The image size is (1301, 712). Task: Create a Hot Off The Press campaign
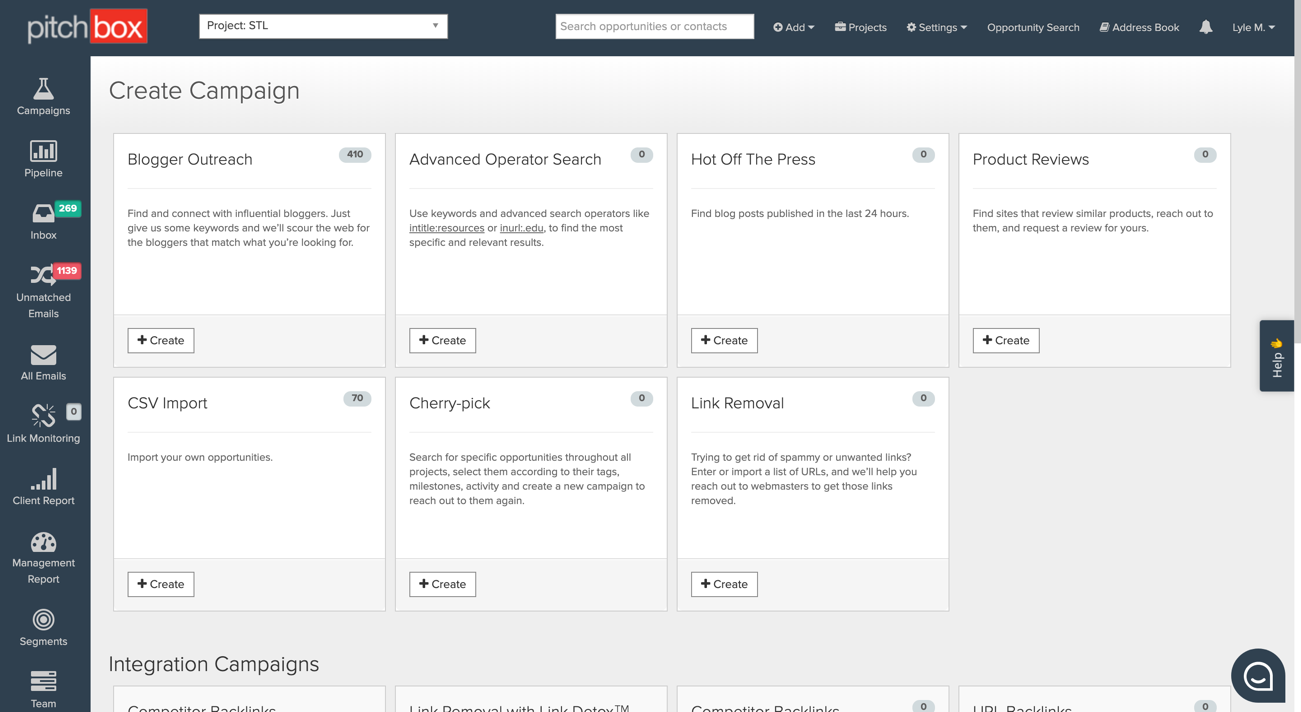pos(724,340)
